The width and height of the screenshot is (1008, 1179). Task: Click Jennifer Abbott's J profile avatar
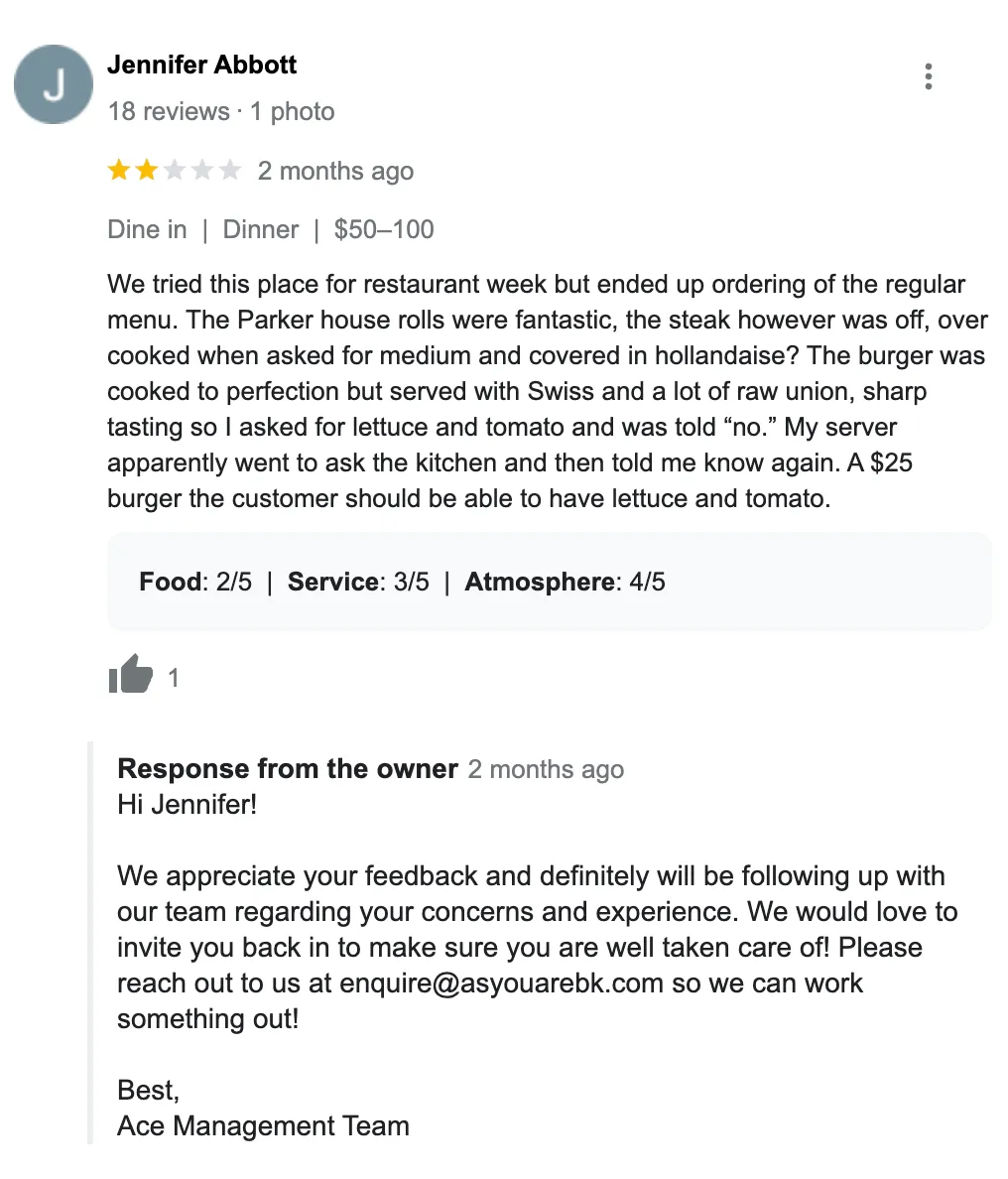coord(54,84)
